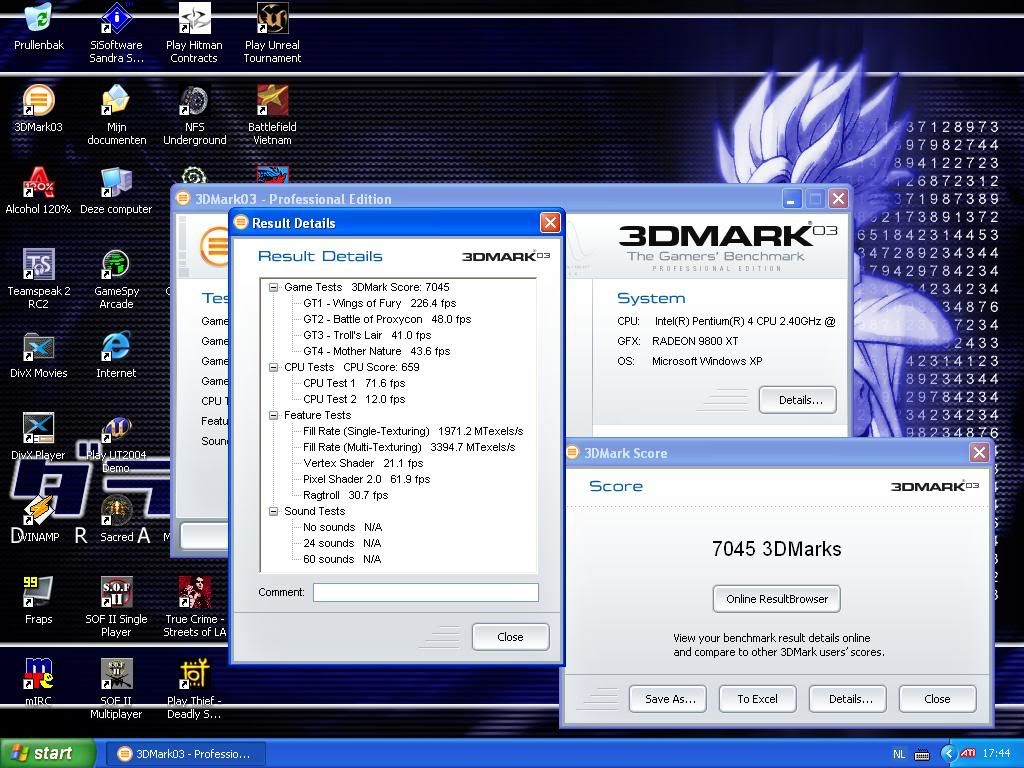1024x768 pixels.
Task: Select GT3 - Troll's Lair row
Action: click(x=367, y=335)
